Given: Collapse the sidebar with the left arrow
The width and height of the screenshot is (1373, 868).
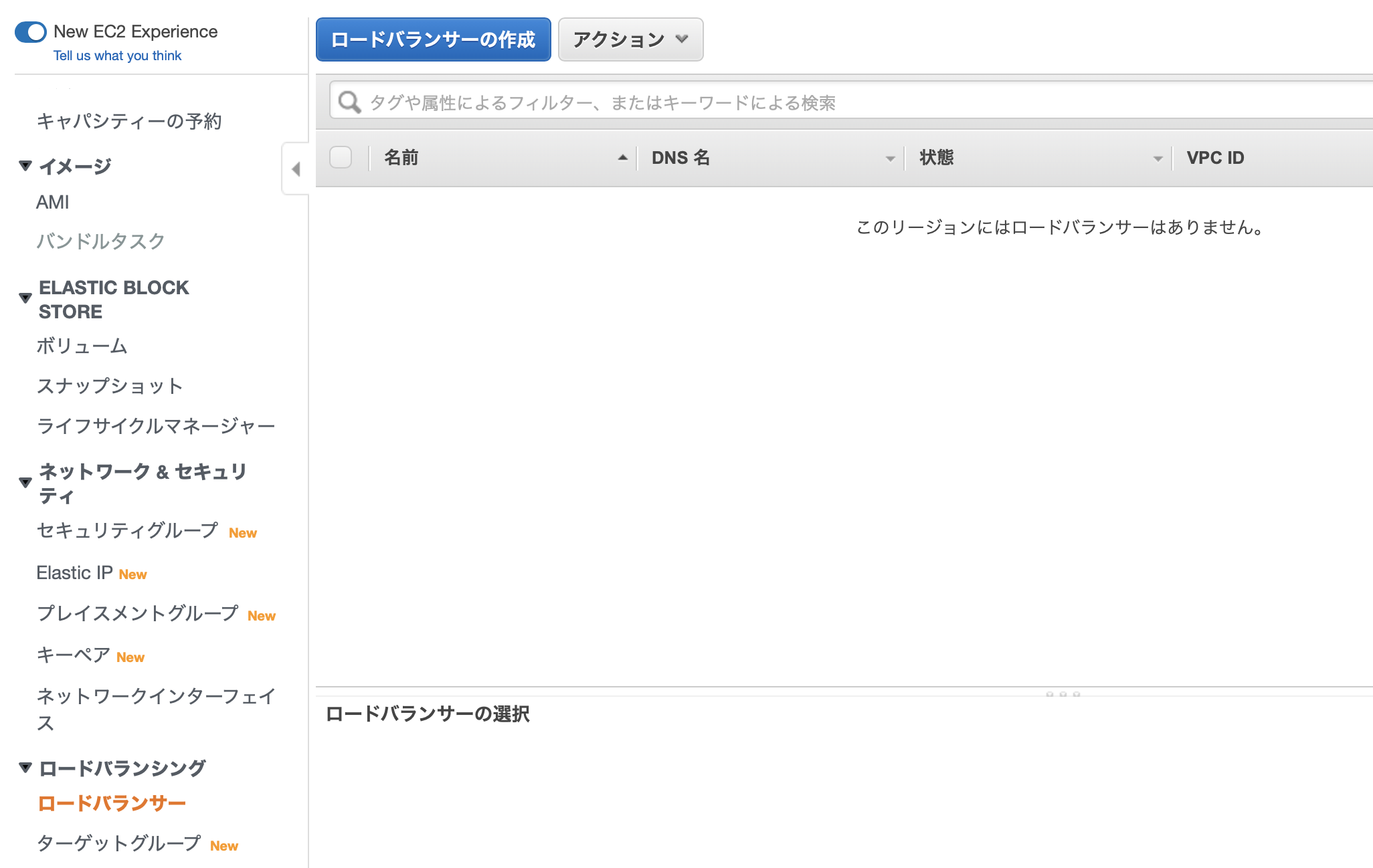Looking at the screenshot, I should (x=296, y=169).
